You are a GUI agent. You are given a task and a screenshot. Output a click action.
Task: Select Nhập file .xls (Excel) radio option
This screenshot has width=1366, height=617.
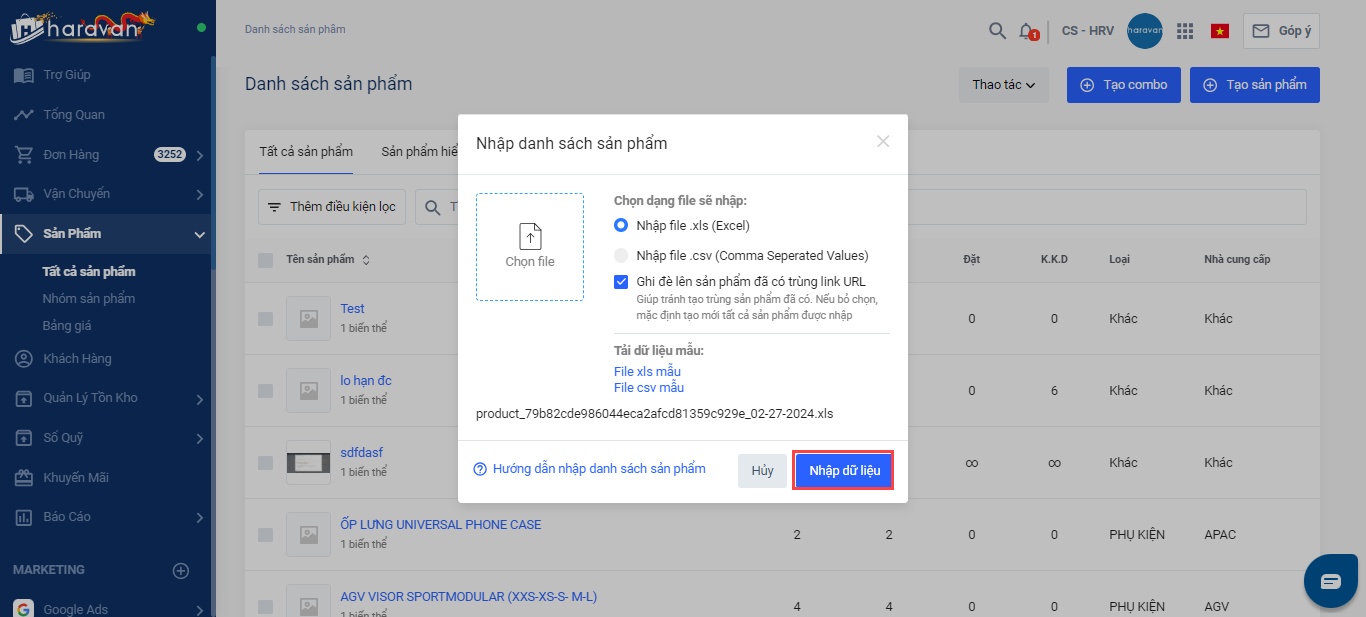point(621,225)
